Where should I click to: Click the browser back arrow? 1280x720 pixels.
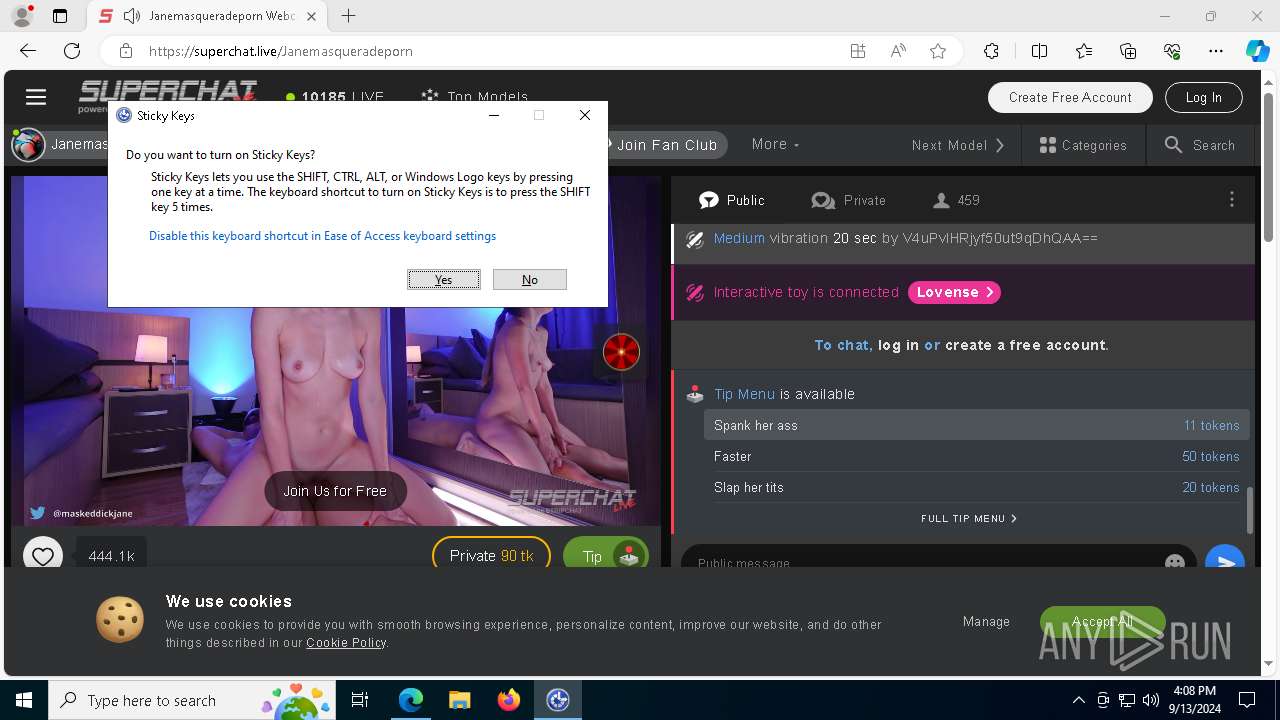point(28,51)
